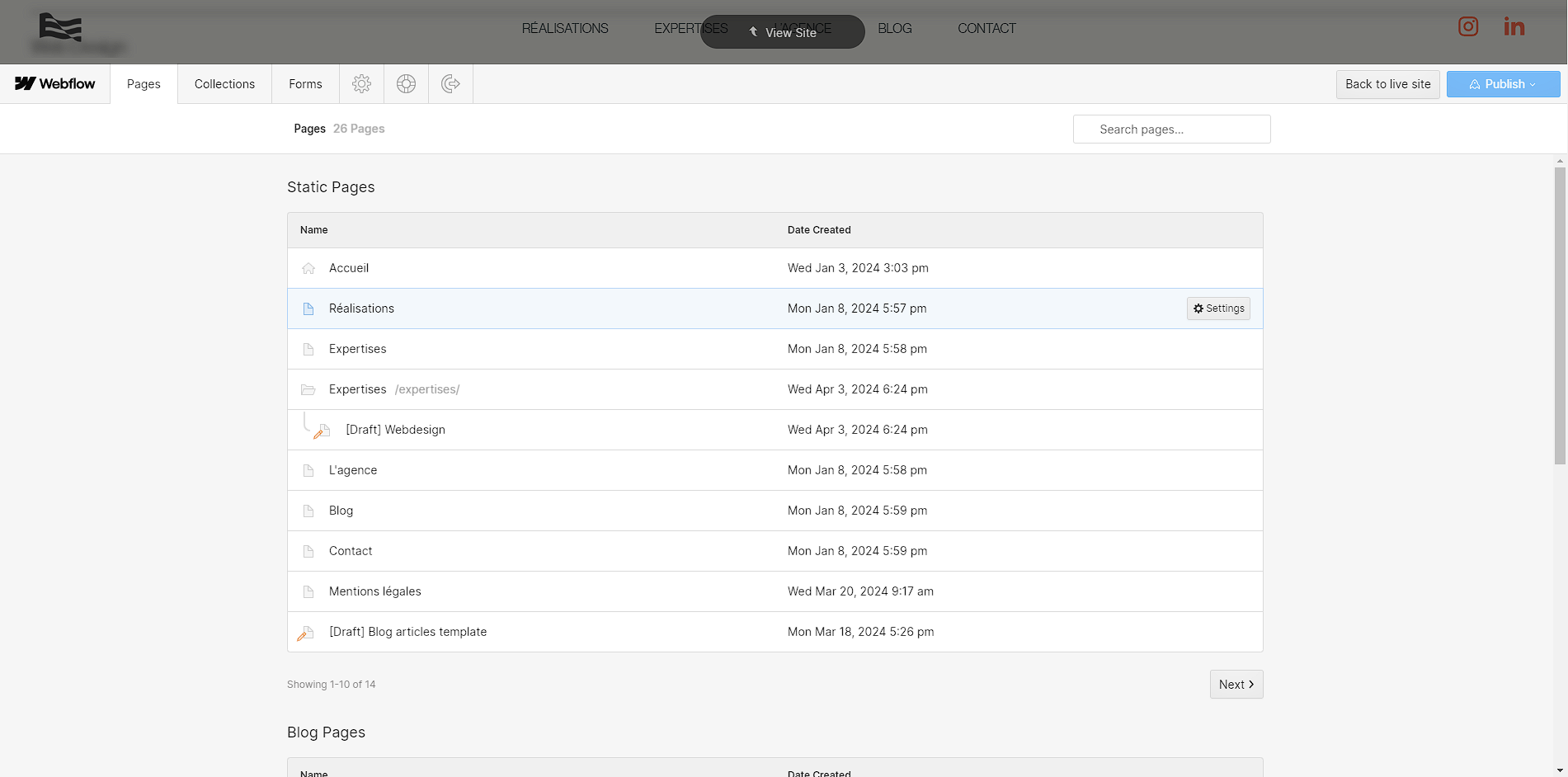Click the draft icon beside Webdesign
This screenshot has width=1568, height=777.
click(322, 431)
